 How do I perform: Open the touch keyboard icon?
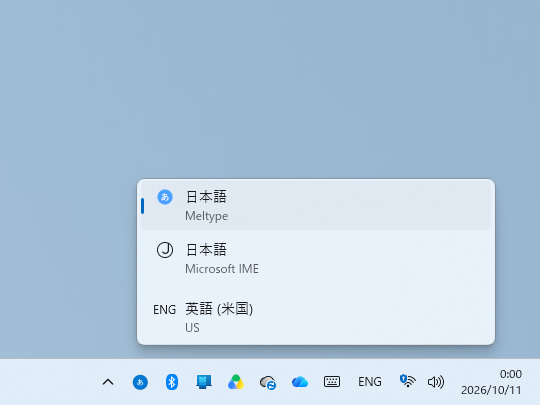332,382
